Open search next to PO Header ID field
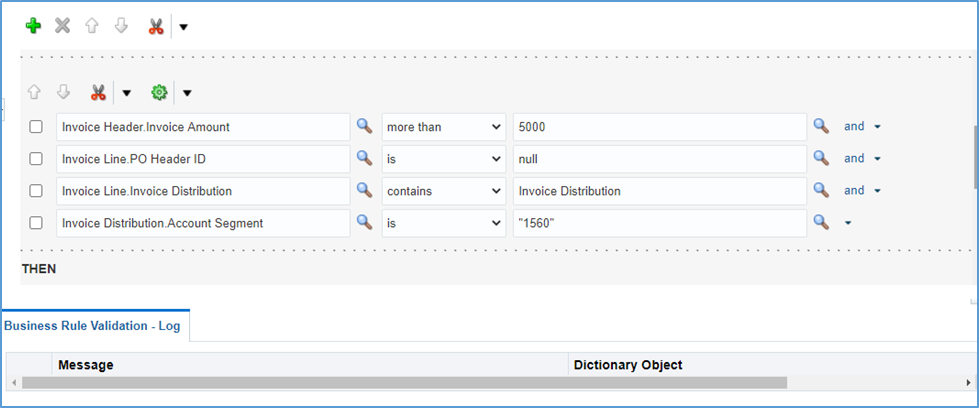Screen dimensions: 979x408 (x=365, y=157)
